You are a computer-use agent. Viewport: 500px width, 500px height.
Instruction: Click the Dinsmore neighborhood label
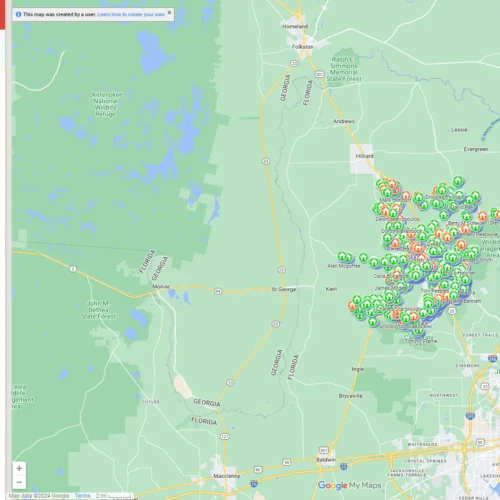coord(468,366)
